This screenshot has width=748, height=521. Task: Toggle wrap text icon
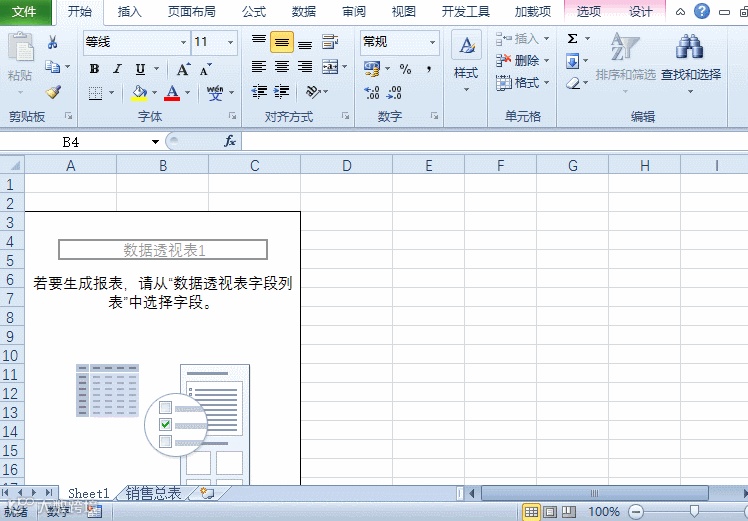pos(330,42)
